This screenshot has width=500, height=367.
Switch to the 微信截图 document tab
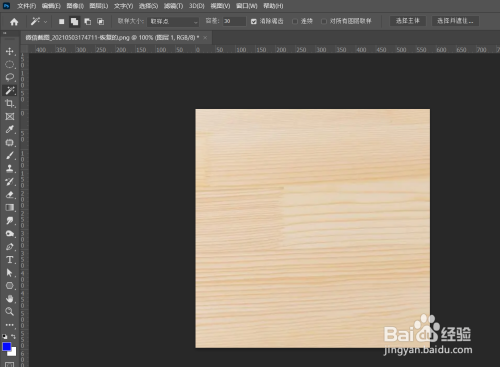click(x=112, y=38)
